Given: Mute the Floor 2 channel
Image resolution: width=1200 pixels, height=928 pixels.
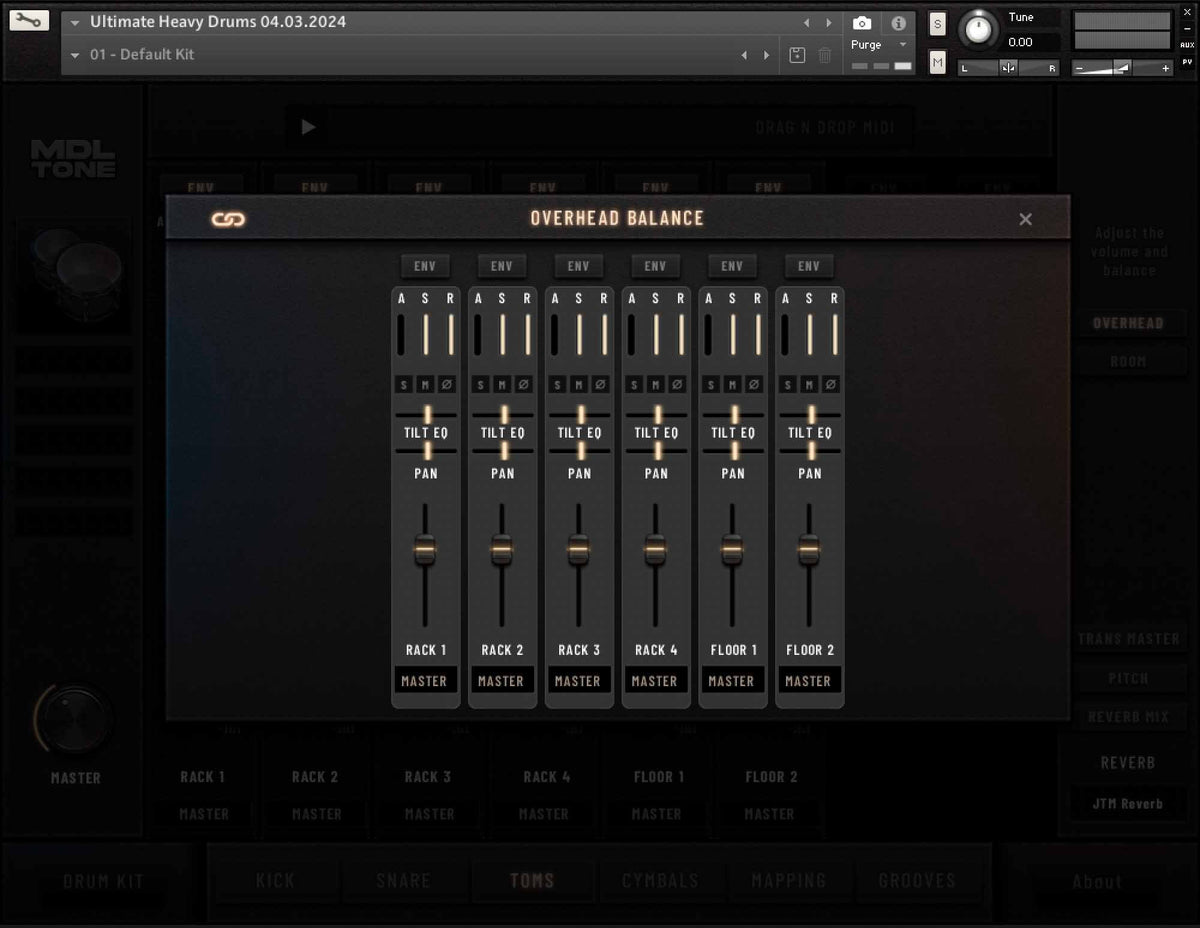Looking at the screenshot, I should point(809,384).
